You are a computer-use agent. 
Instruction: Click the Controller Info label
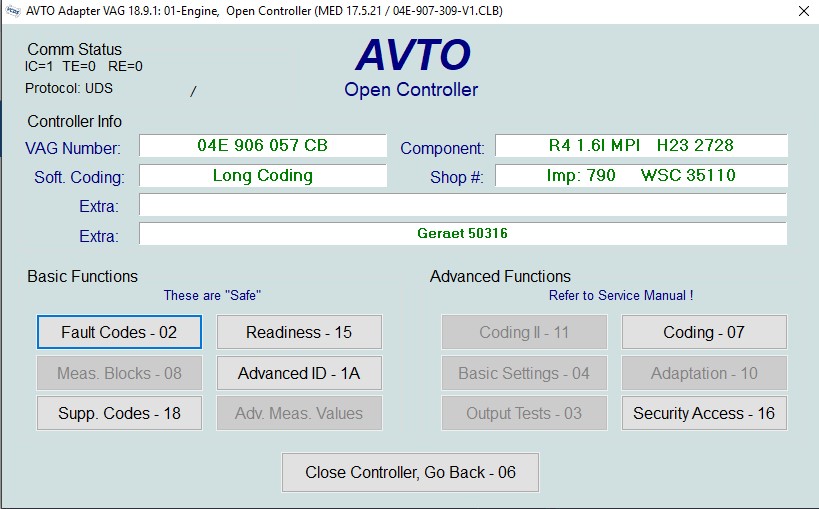click(74, 121)
